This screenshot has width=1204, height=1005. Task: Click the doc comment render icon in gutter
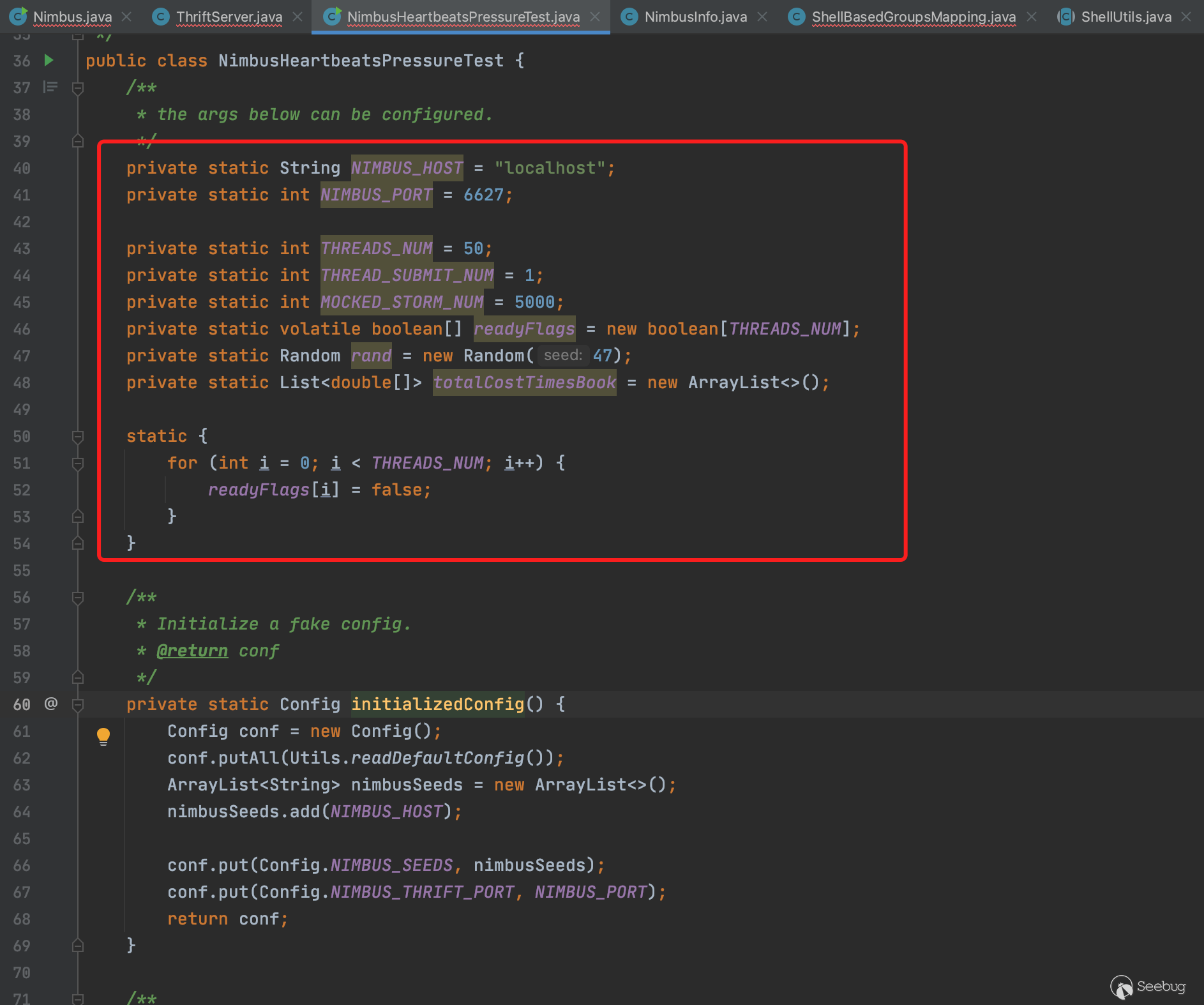(x=50, y=87)
